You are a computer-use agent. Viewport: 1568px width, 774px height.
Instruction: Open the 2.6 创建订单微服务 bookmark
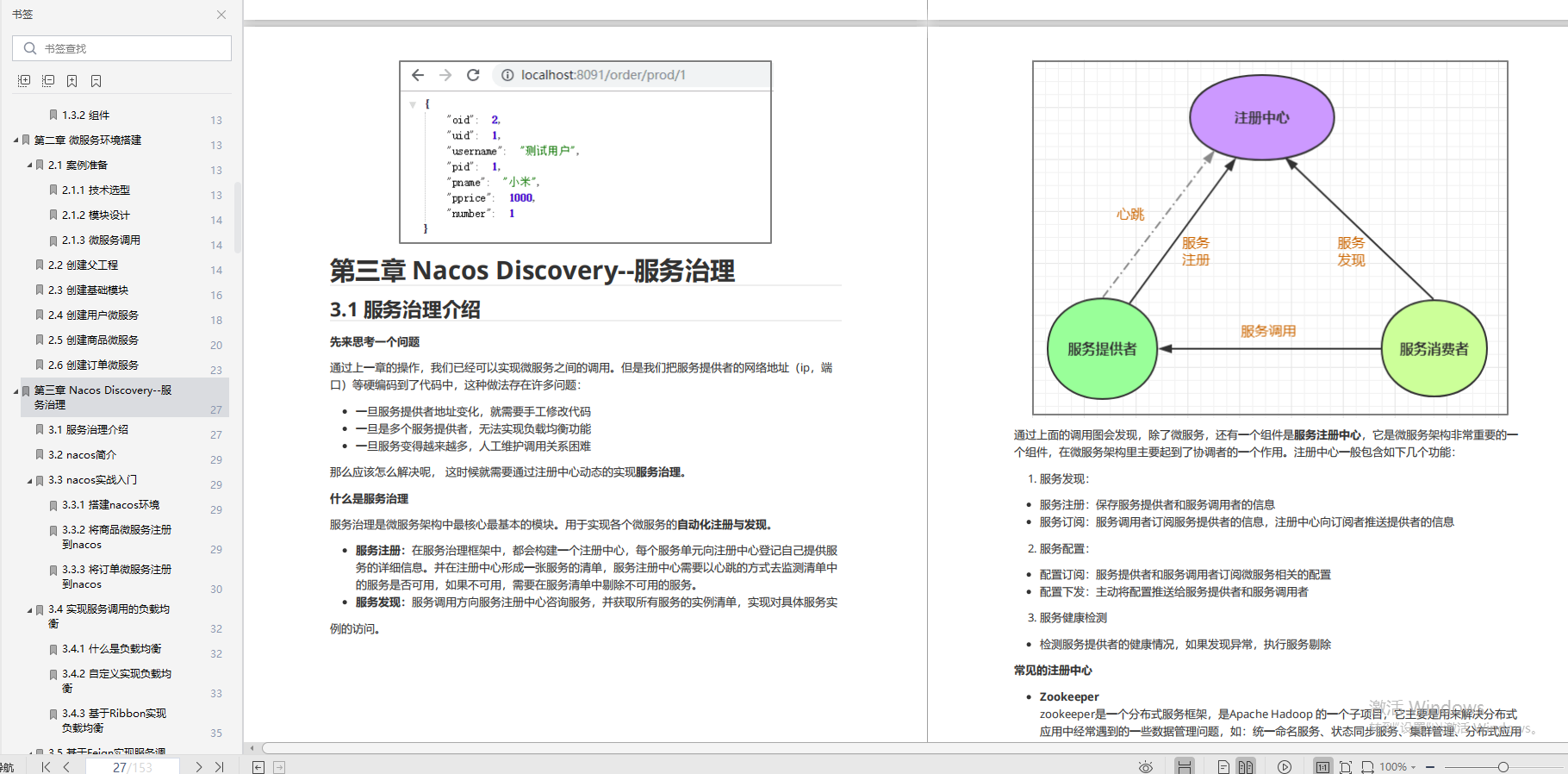(93, 365)
